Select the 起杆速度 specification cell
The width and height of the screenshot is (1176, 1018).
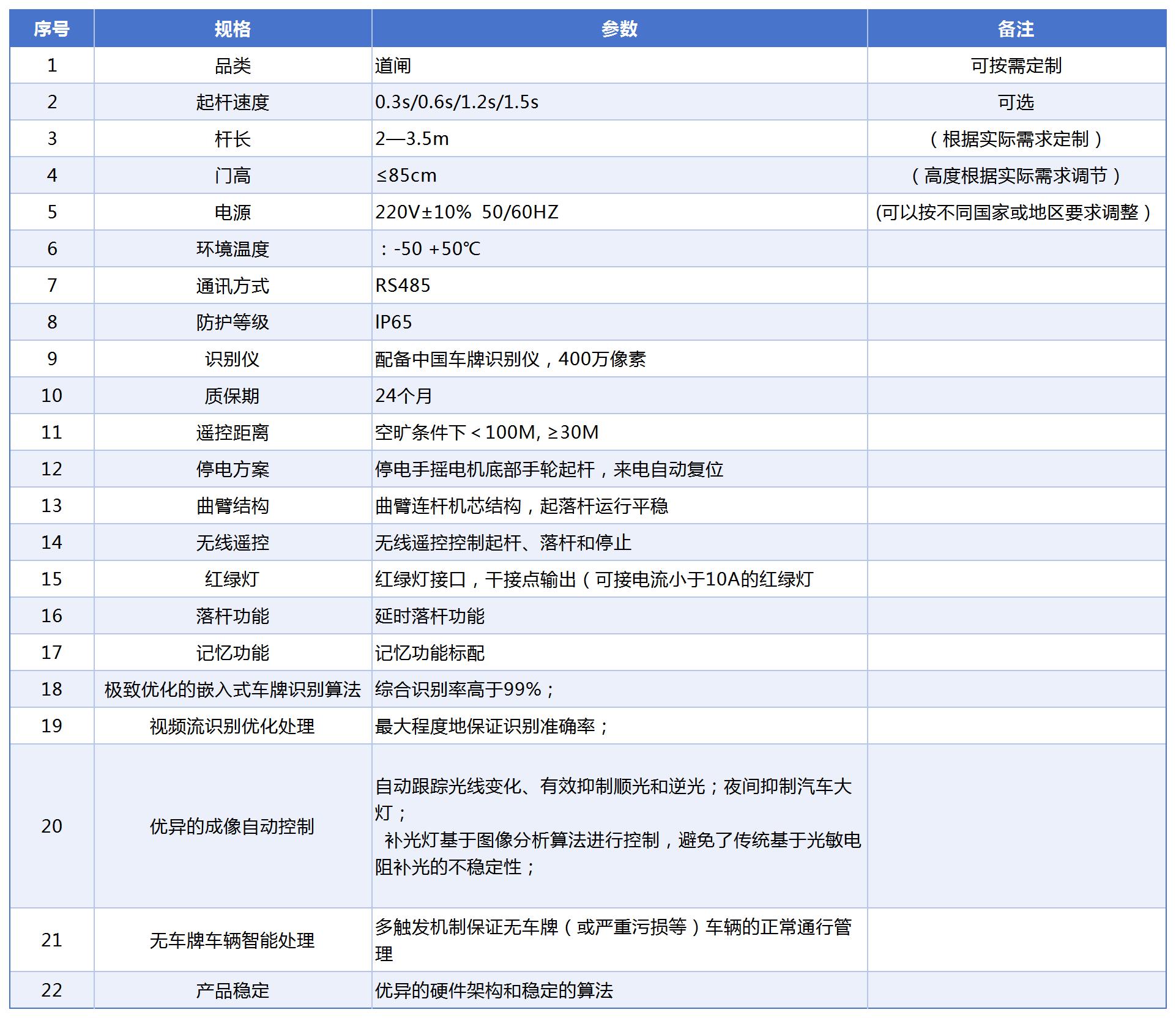pos(233,102)
